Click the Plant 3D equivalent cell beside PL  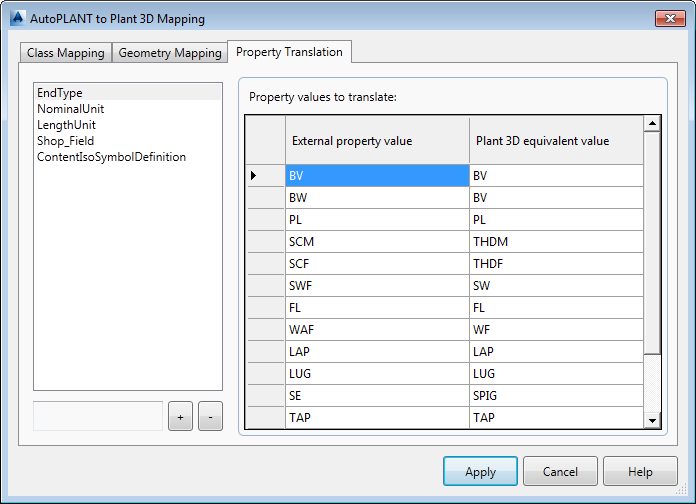[x=556, y=219]
